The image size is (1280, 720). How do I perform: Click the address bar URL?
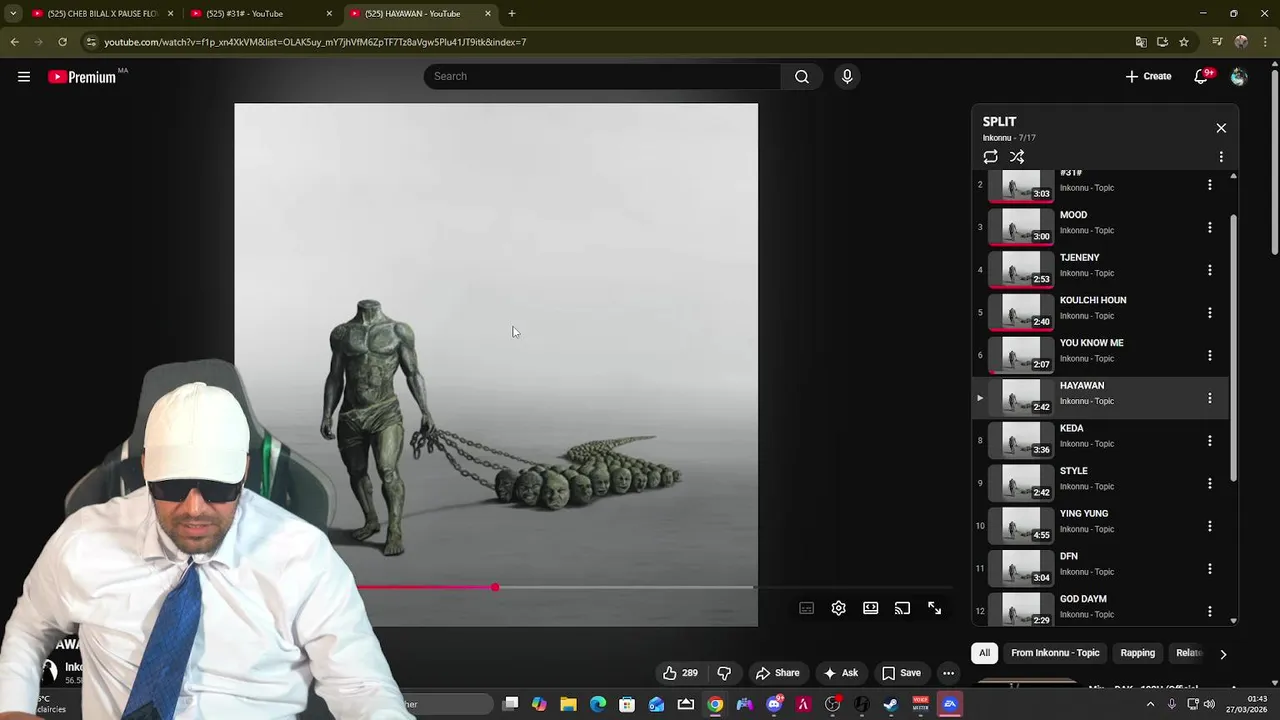(315, 42)
